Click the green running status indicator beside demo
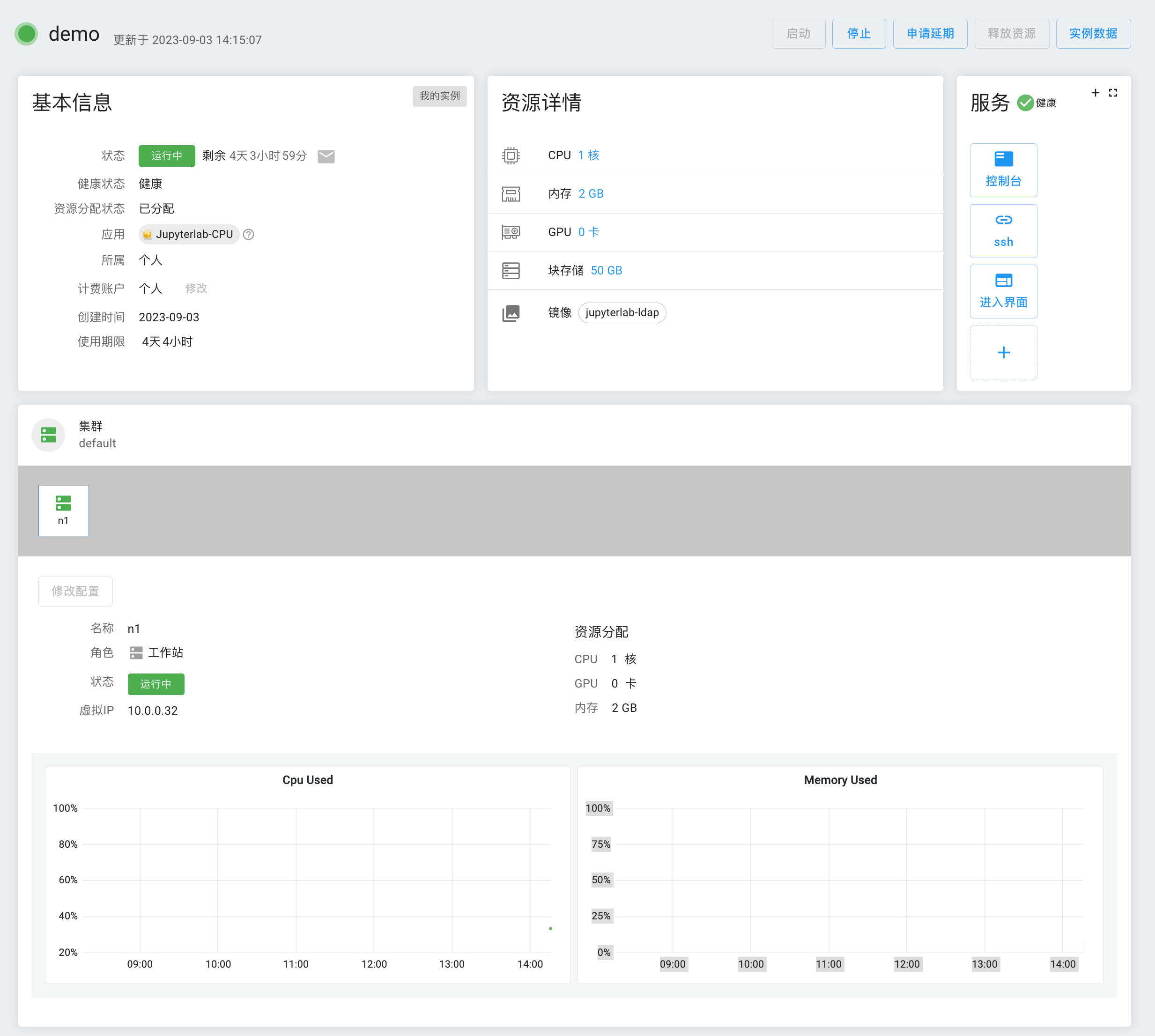Viewport: 1155px width, 1036px height. pos(26,34)
